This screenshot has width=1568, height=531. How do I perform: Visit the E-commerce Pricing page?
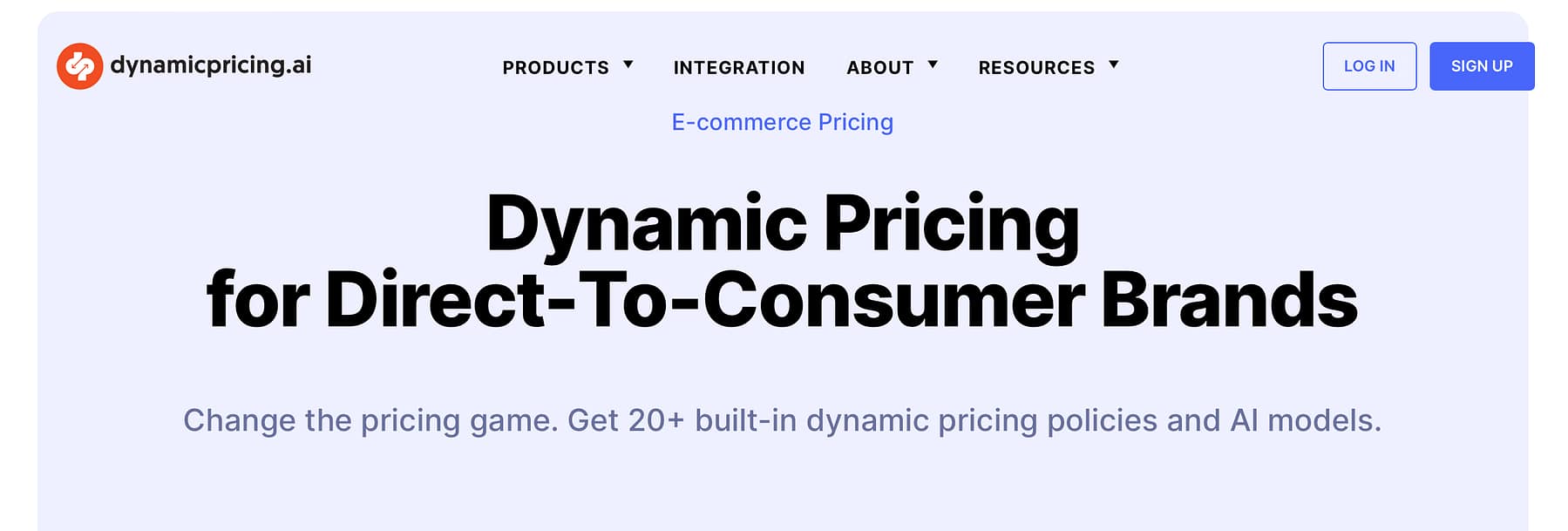point(782,122)
